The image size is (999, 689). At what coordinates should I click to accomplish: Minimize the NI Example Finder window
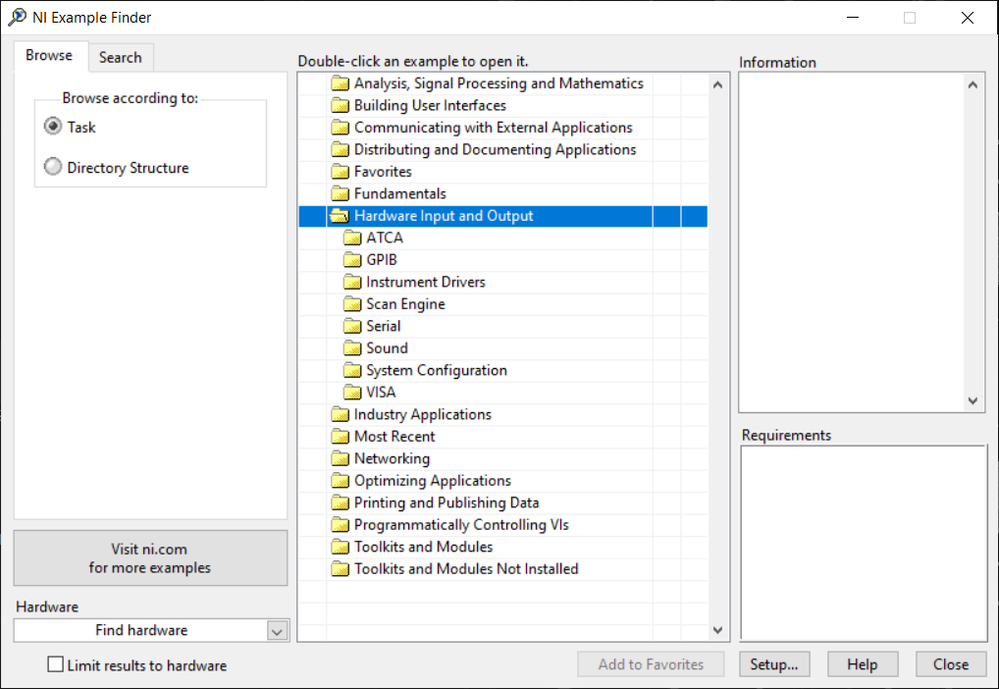pyautogui.click(x=853, y=18)
